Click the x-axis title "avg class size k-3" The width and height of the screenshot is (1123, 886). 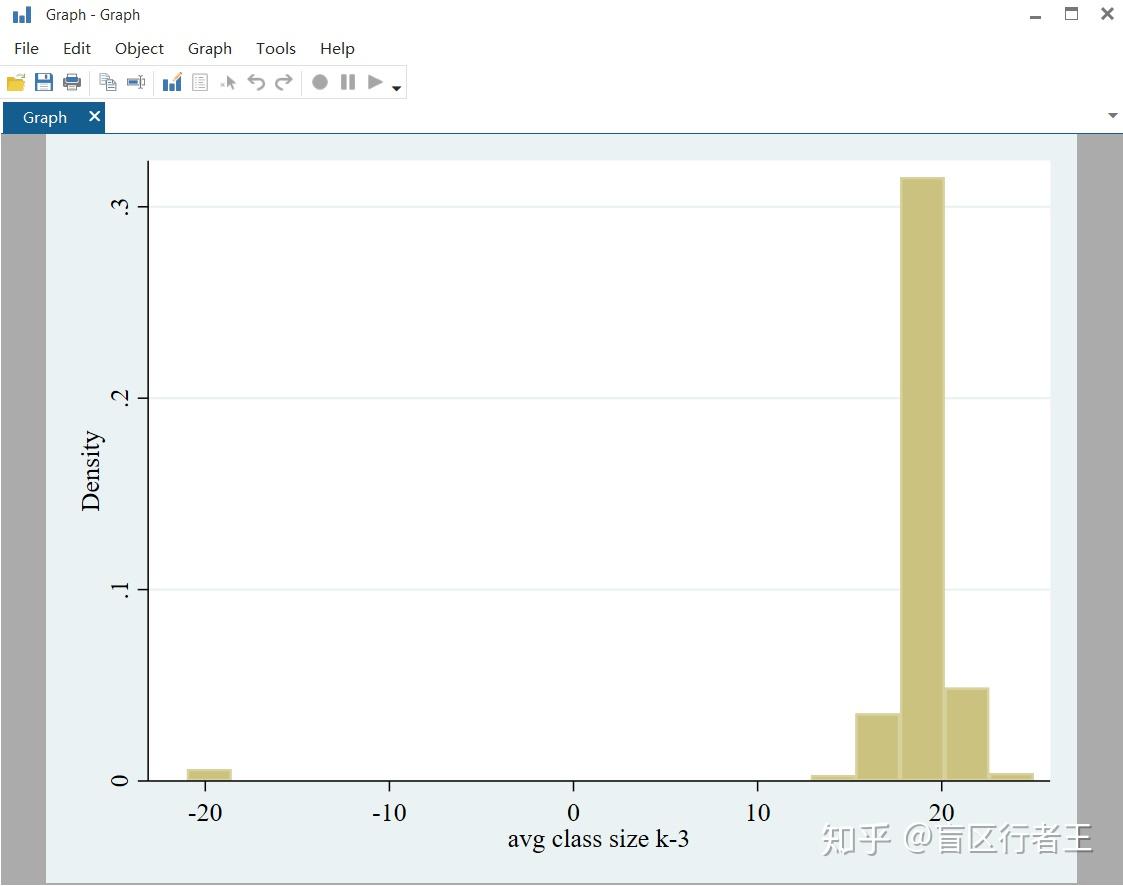[598, 838]
